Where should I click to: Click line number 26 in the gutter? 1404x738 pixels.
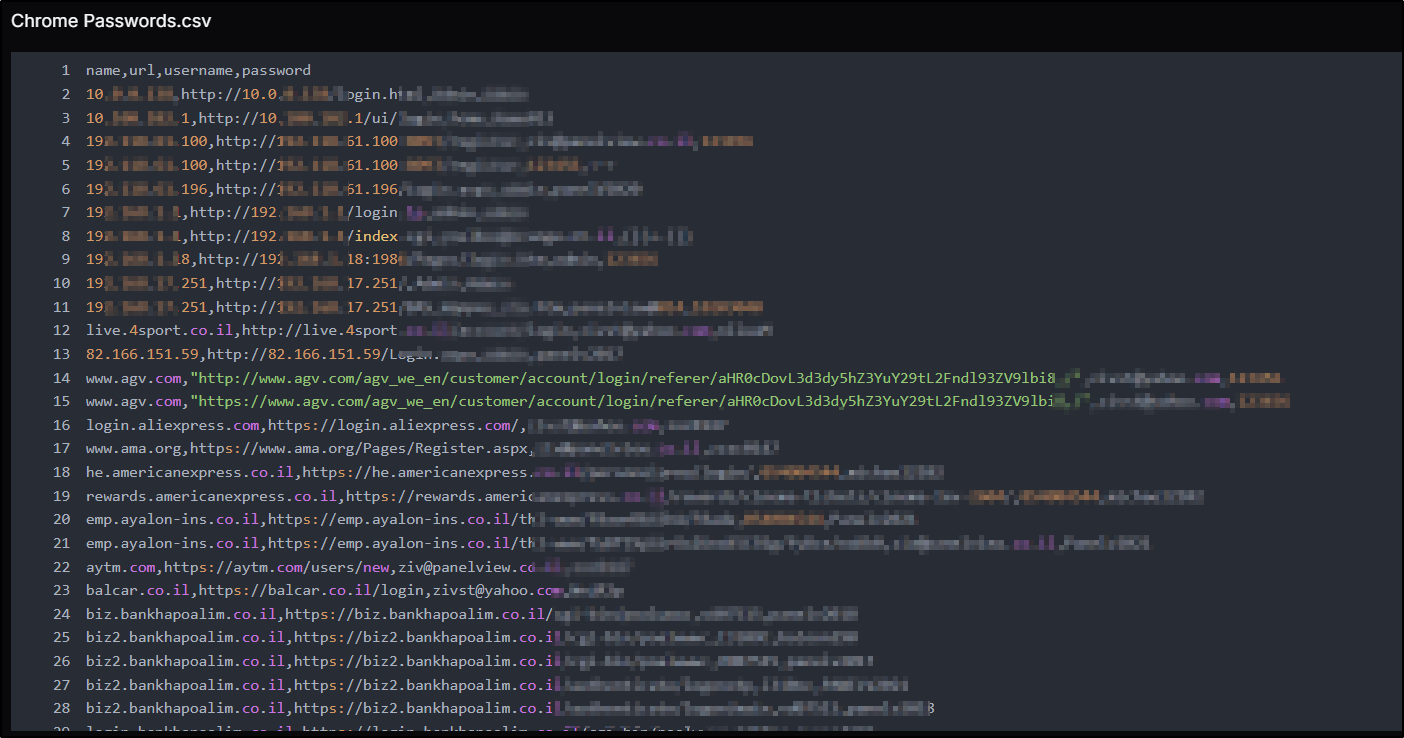[61, 661]
